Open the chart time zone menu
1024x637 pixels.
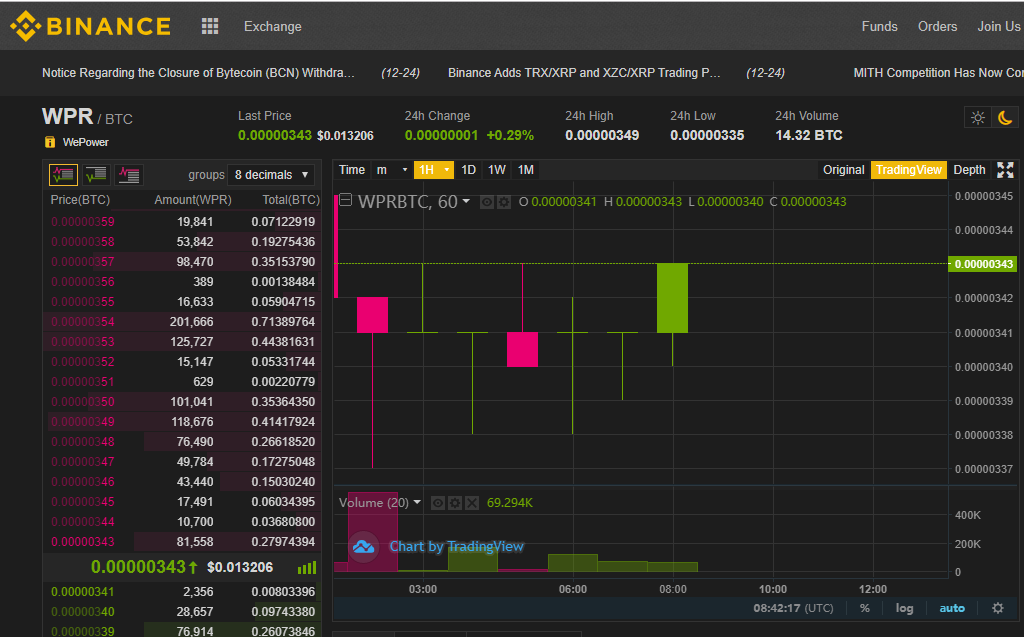pyautogui.click(x=793, y=608)
